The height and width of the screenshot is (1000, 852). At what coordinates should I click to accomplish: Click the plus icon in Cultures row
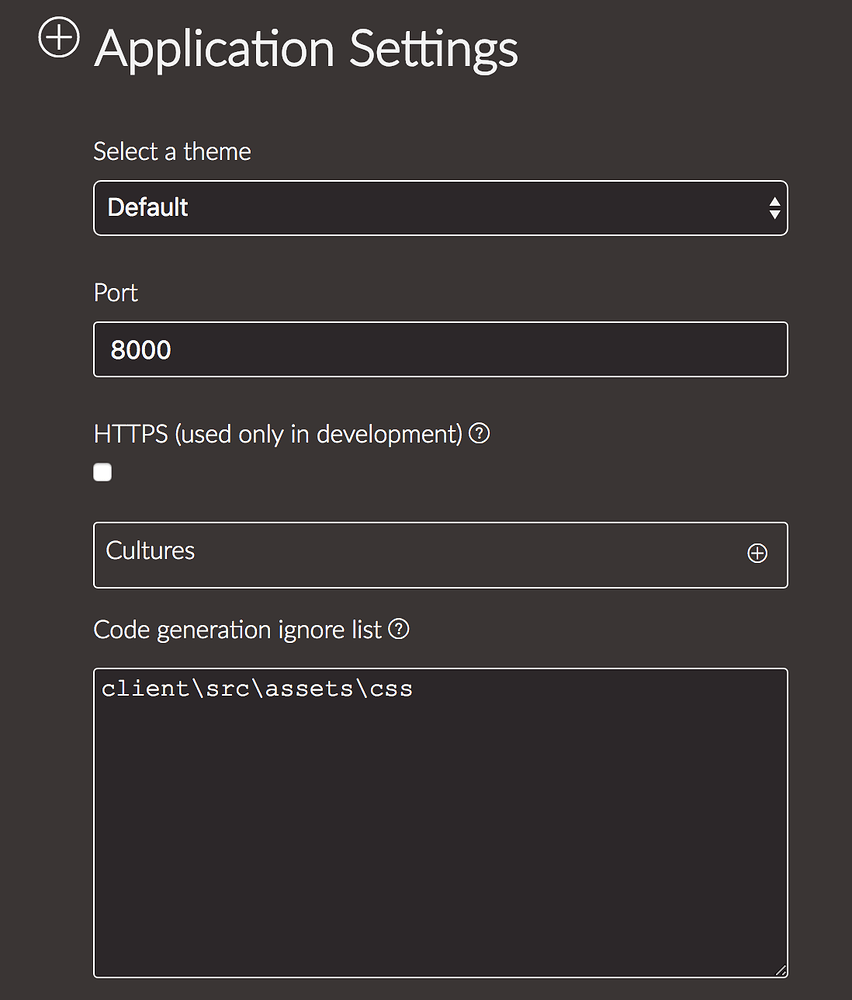757,553
